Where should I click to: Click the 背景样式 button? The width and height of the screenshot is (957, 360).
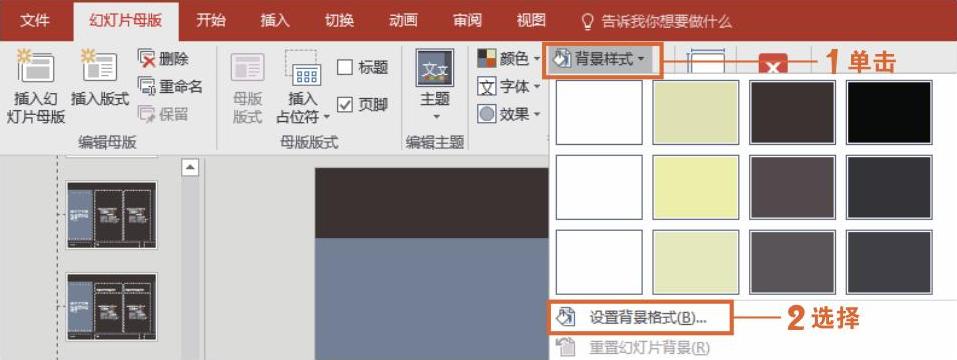(602, 60)
